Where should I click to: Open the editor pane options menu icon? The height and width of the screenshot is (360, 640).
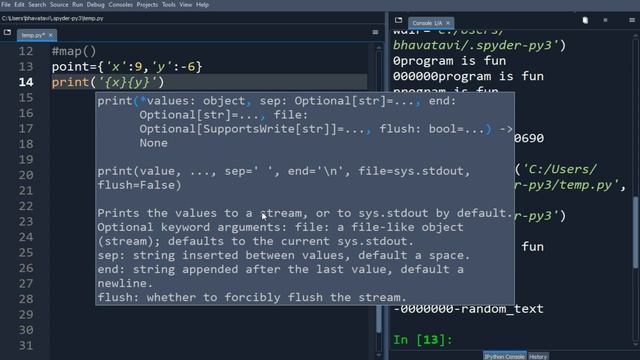click(375, 32)
